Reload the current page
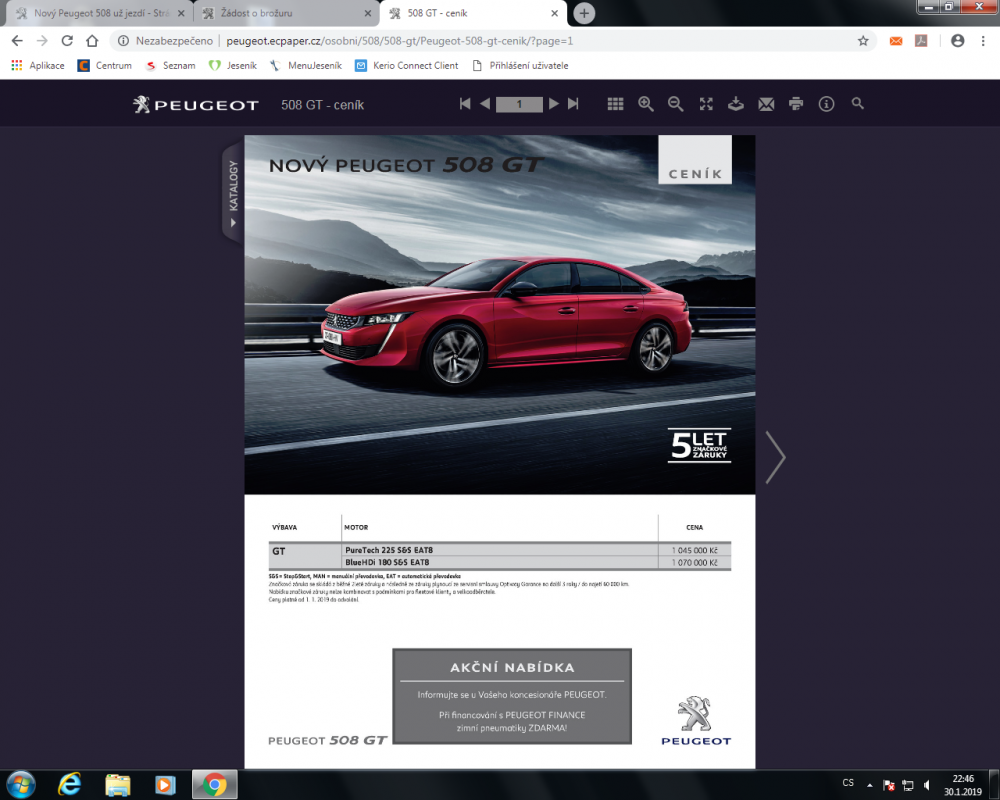The height and width of the screenshot is (800, 1000). pyautogui.click(x=67, y=41)
